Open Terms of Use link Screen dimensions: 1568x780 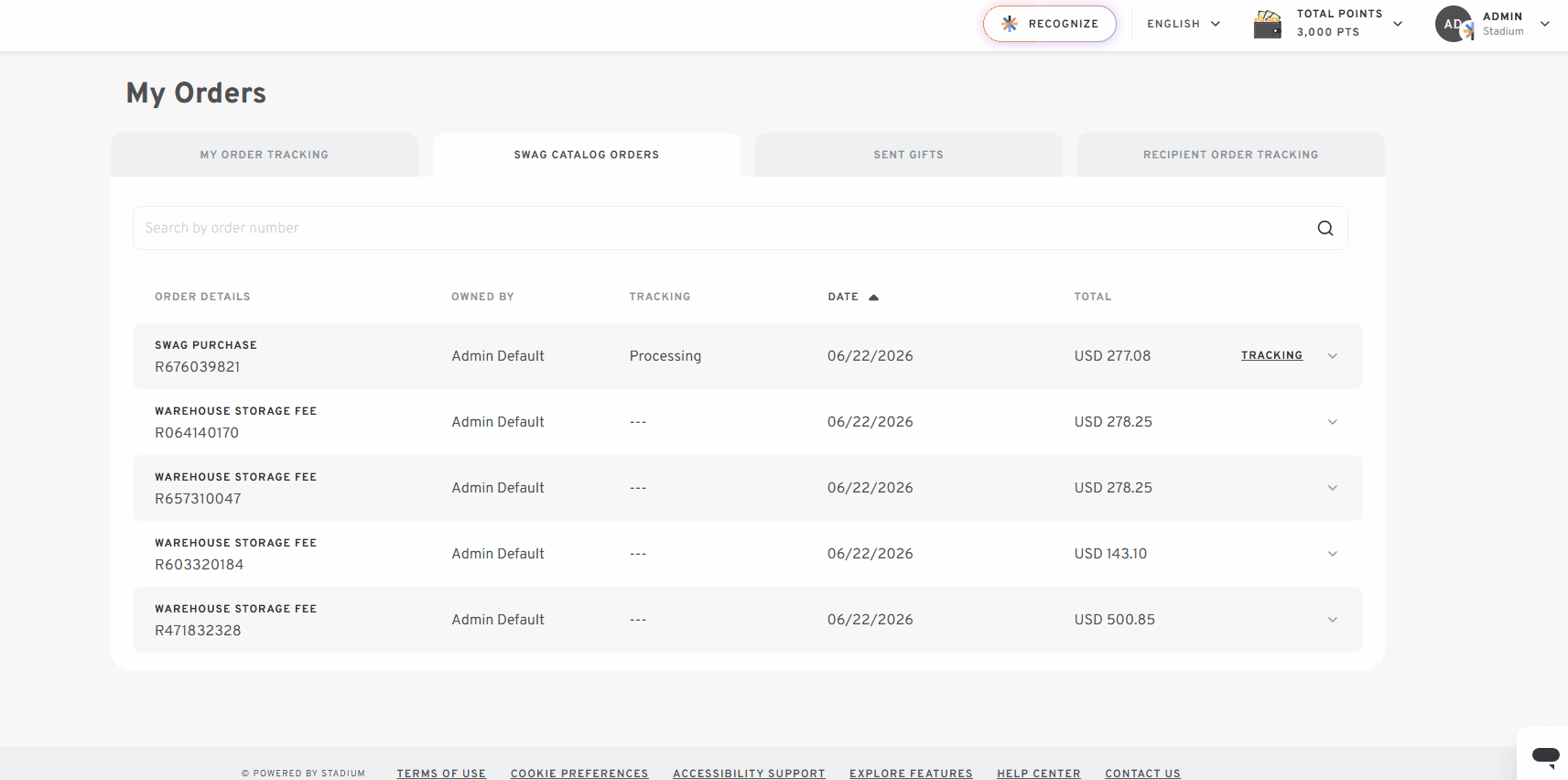(441, 774)
